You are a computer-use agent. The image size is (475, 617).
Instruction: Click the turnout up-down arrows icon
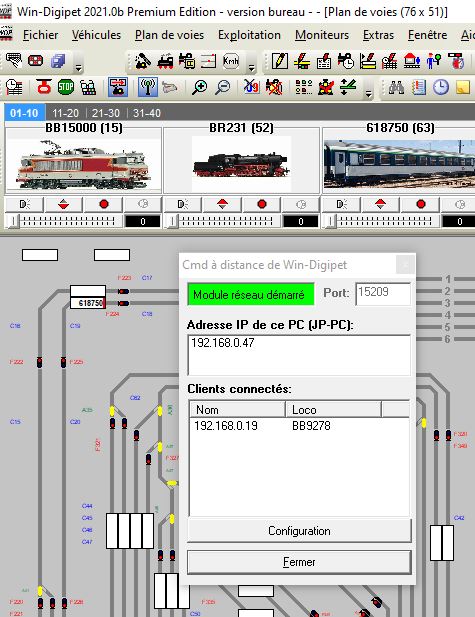point(347,87)
